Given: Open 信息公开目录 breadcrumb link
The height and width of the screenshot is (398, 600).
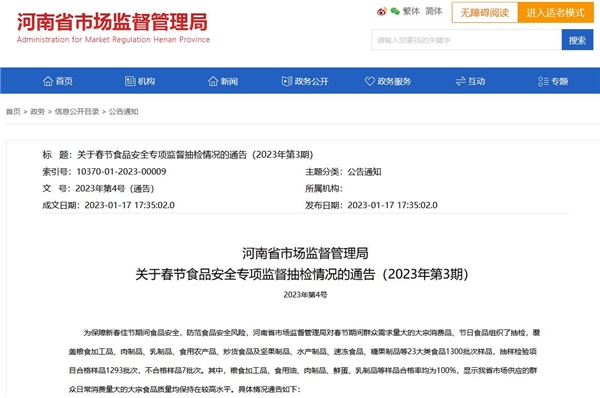Looking at the screenshot, I should (x=77, y=112).
